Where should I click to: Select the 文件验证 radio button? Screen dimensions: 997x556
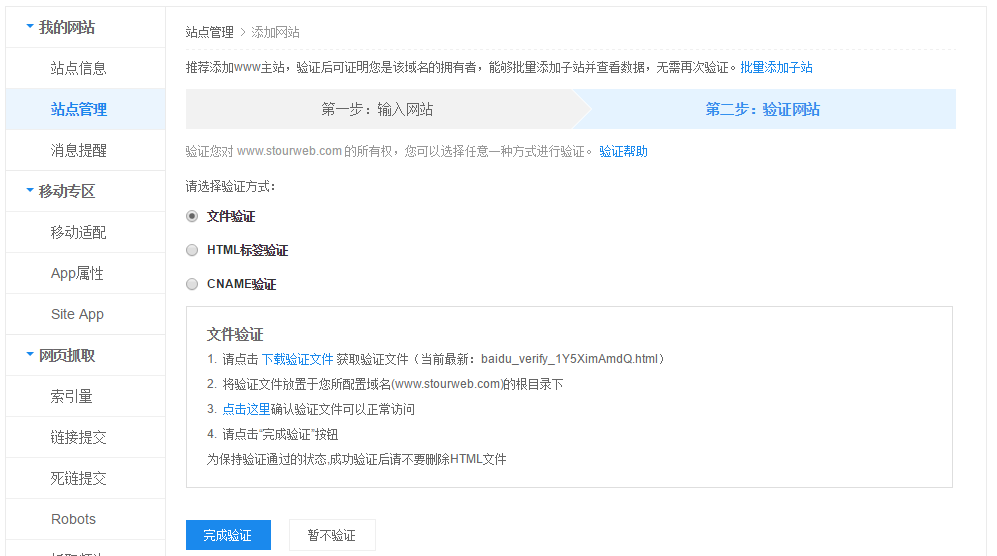coord(192,216)
